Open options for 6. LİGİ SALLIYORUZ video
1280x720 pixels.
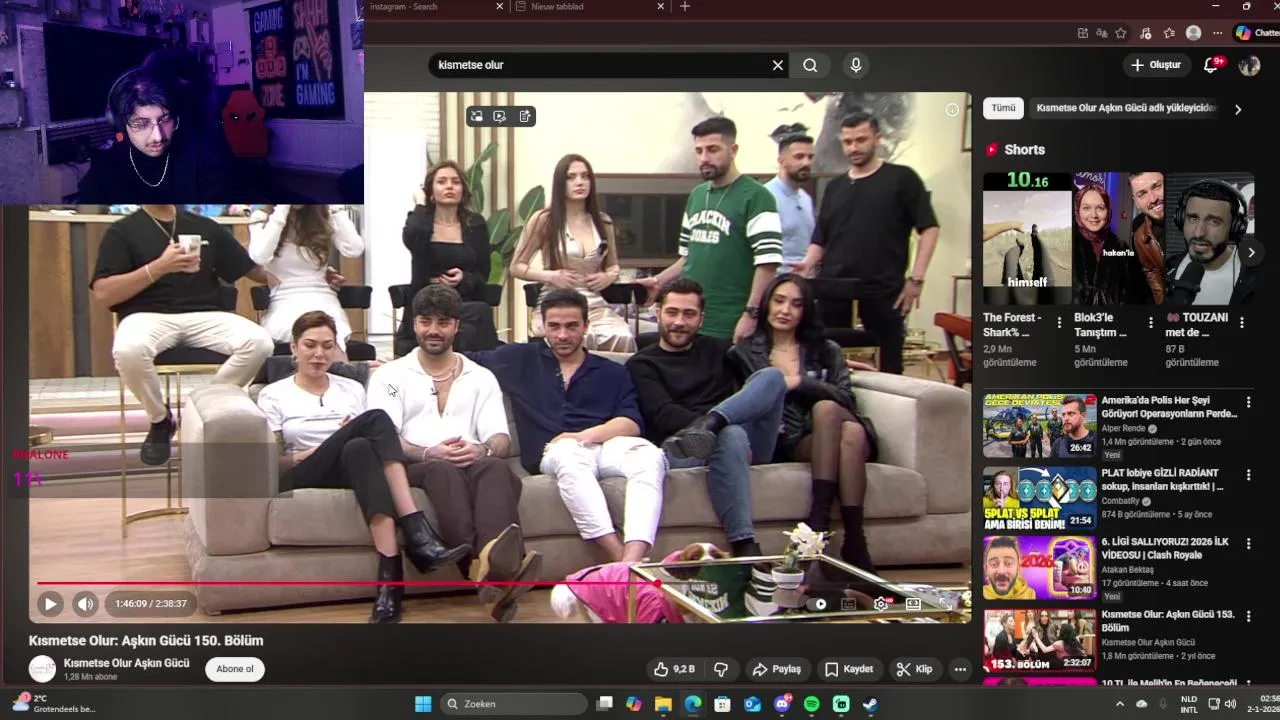[1248, 543]
